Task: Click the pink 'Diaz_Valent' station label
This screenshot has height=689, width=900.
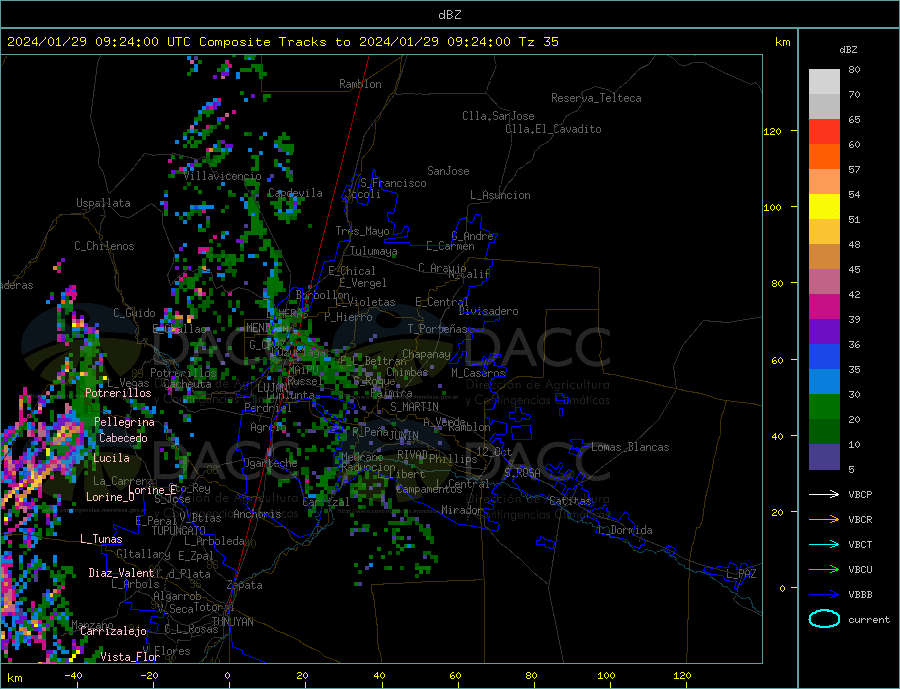Action: point(121,573)
